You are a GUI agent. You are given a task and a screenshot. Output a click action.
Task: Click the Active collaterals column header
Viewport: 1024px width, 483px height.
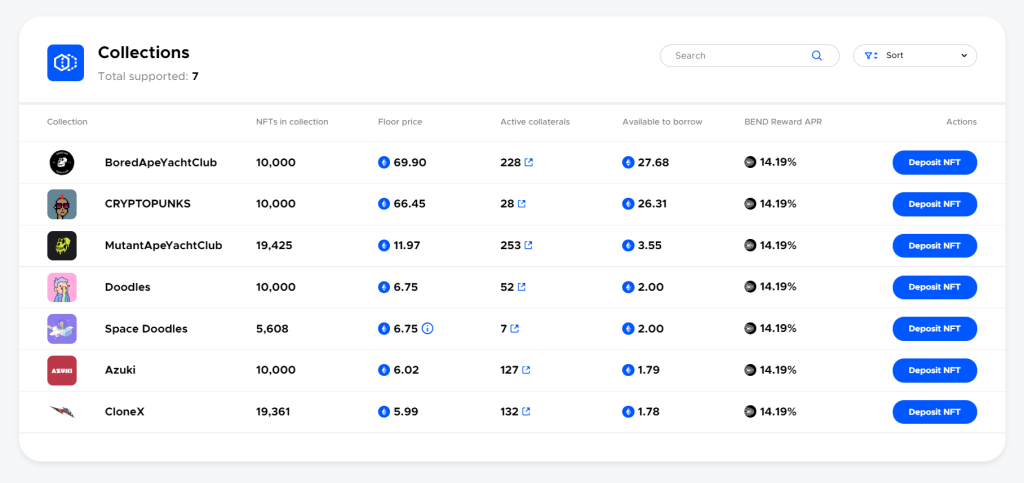(x=535, y=122)
